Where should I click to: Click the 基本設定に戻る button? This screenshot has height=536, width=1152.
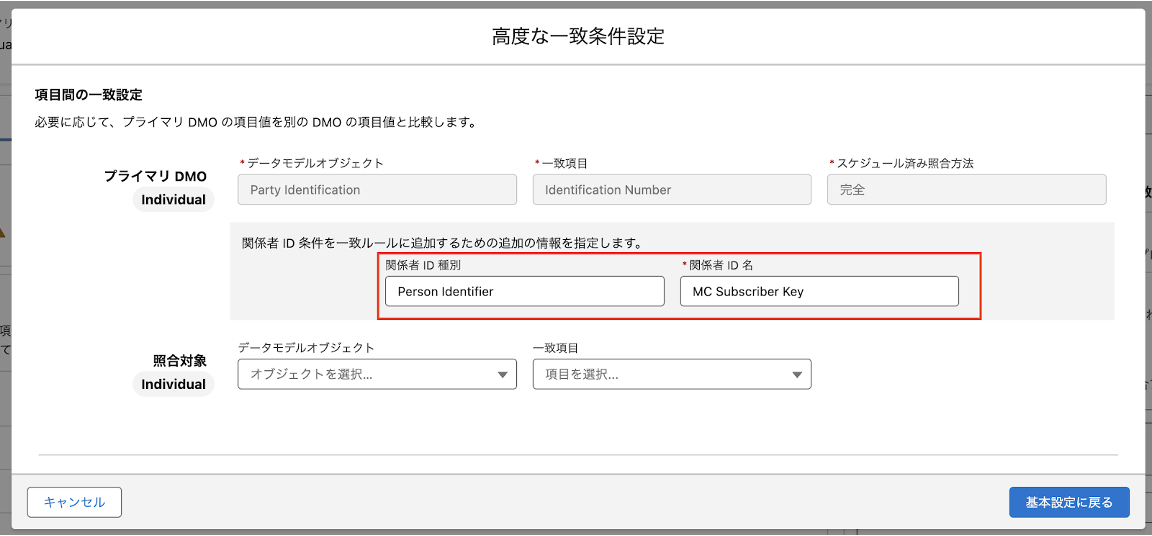[x=1069, y=502]
